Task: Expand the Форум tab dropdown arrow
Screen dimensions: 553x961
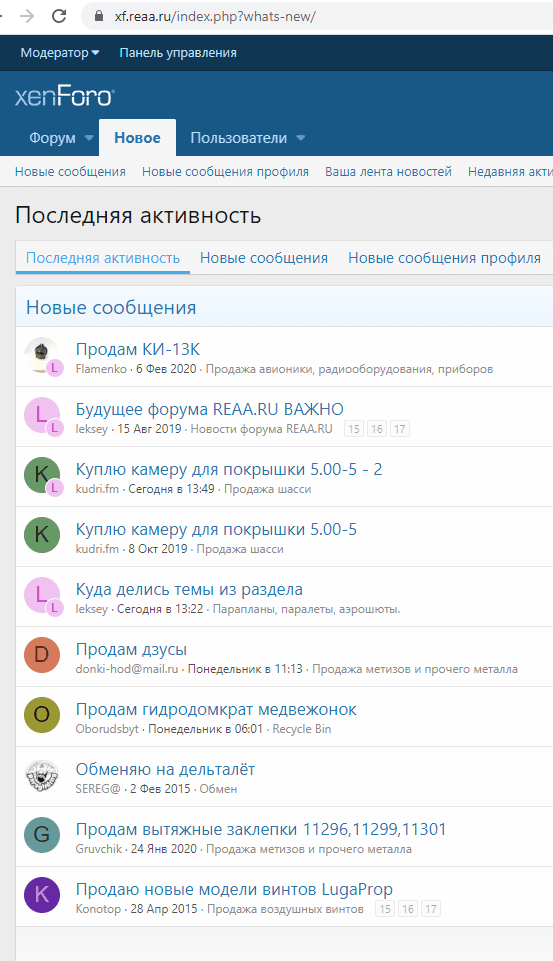Action: [89, 138]
